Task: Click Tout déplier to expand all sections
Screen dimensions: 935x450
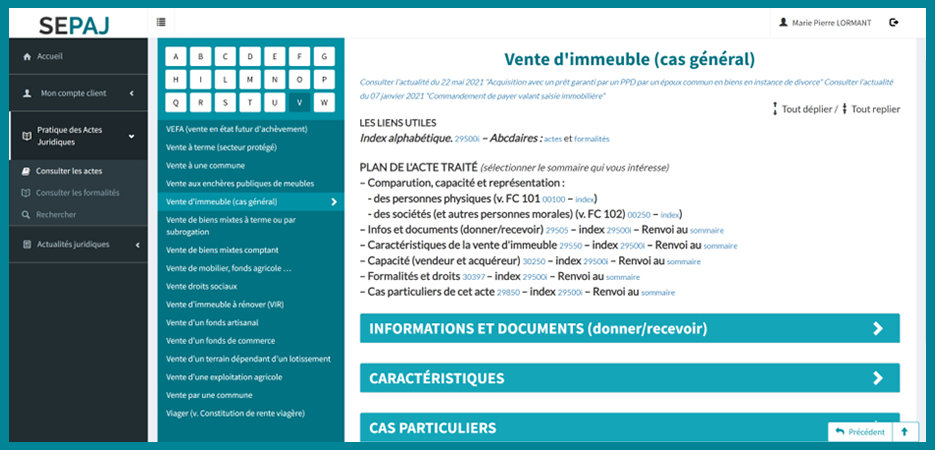Action: point(802,109)
